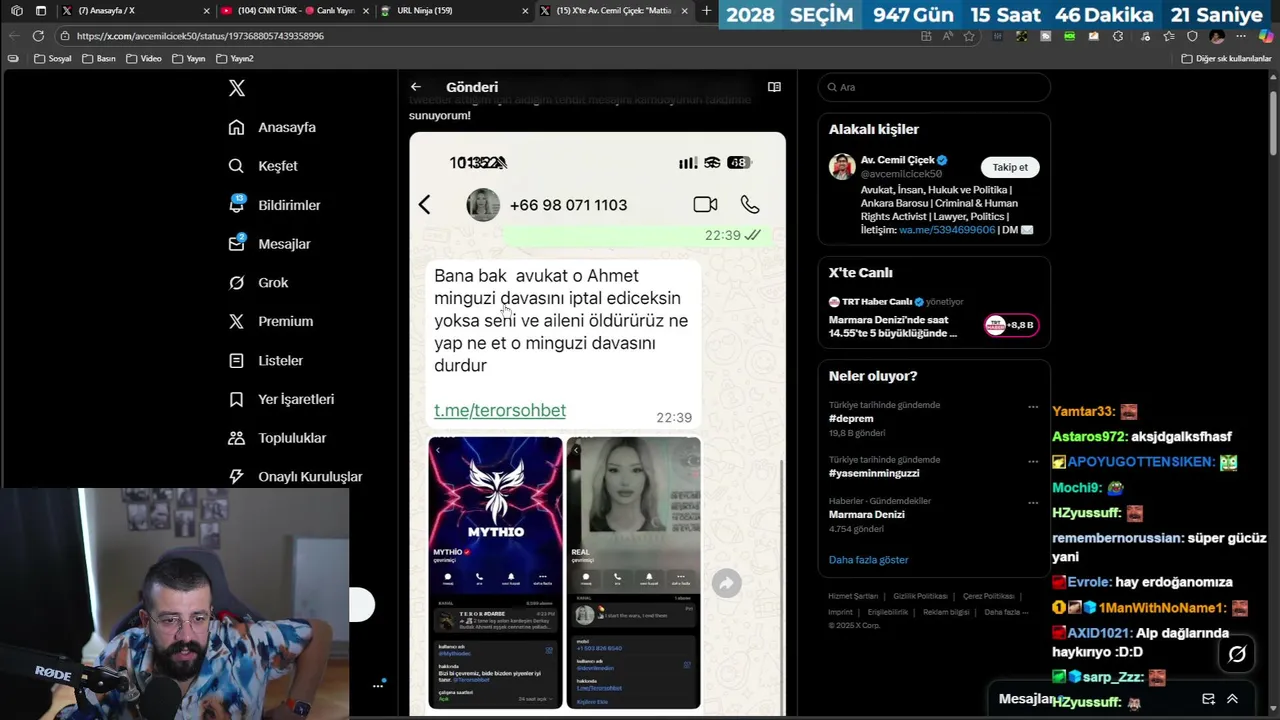Click the chat back chevron beside the phone number
Image resolution: width=1280 pixels, height=720 pixels.
click(424, 205)
